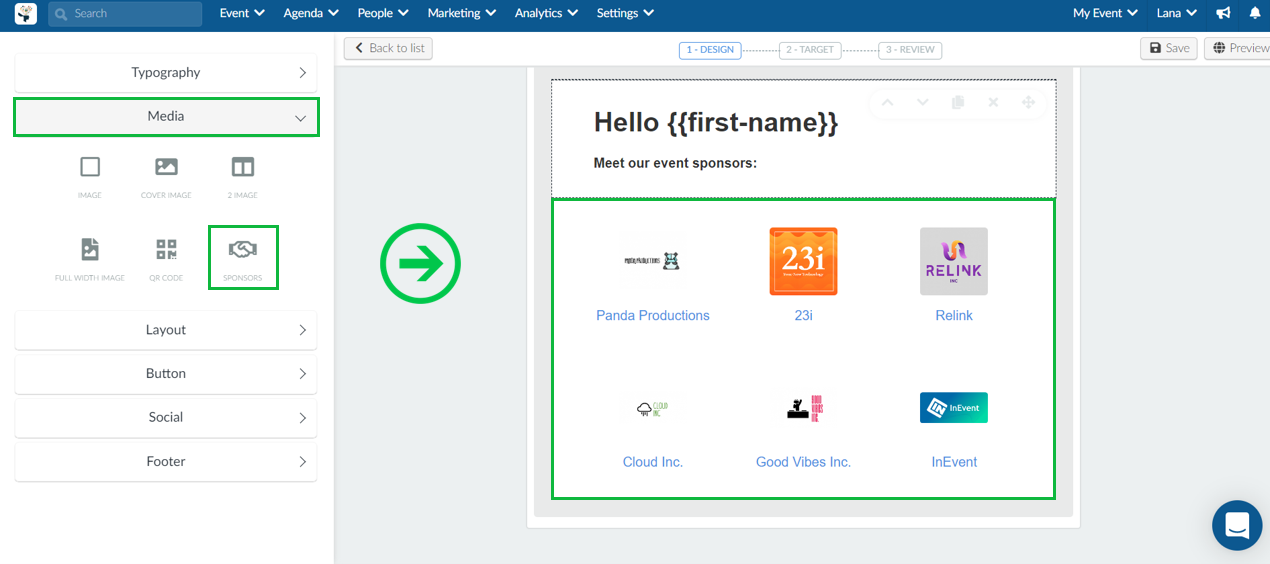Expand the Social section
The height and width of the screenshot is (564, 1270).
click(x=166, y=418)
